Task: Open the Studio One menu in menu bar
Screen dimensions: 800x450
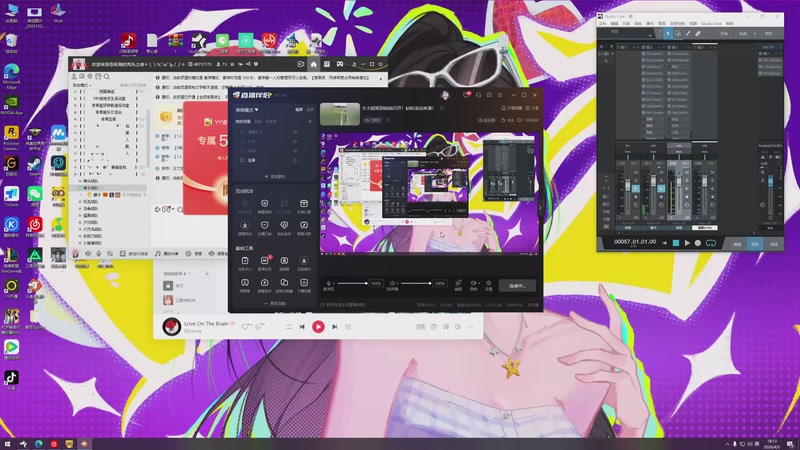Action: click(711, 23)
